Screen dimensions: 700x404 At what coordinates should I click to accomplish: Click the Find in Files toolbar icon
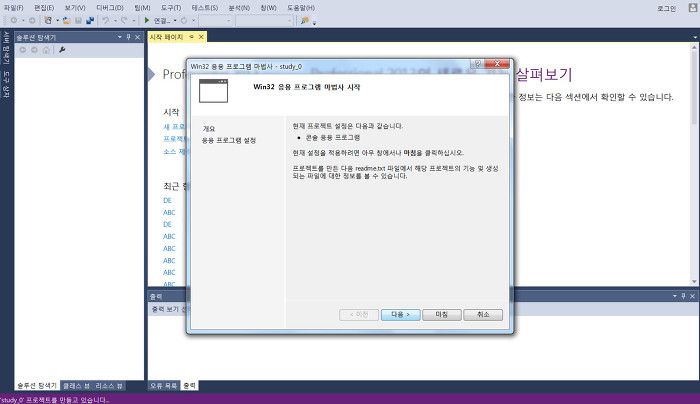[305, 21]
